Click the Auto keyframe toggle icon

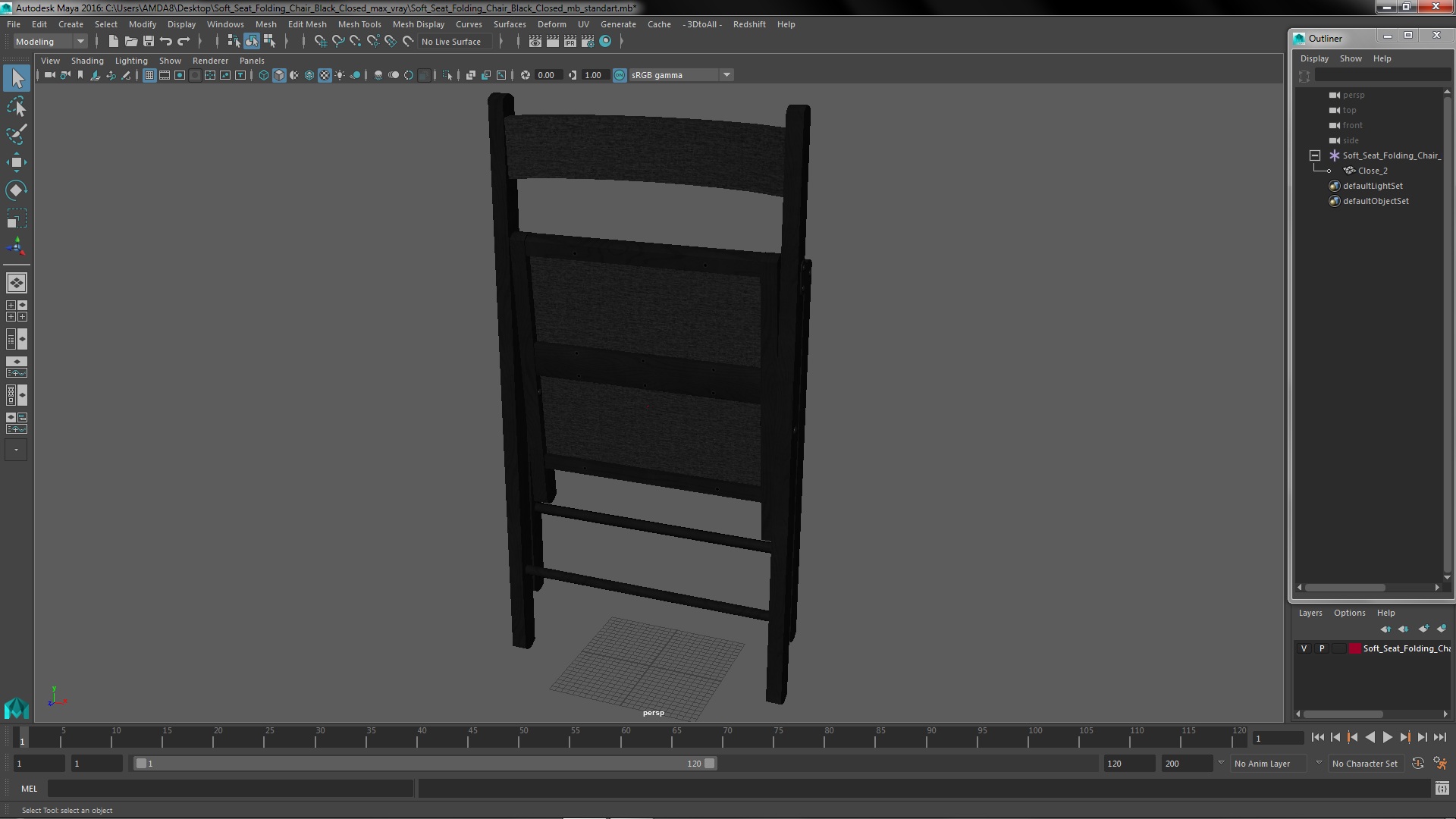1417,764
